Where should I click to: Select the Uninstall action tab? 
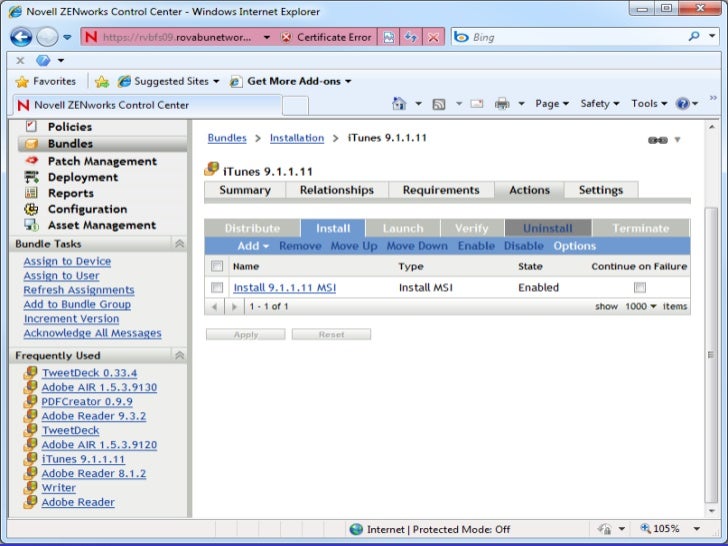click(x=548, y=228)
